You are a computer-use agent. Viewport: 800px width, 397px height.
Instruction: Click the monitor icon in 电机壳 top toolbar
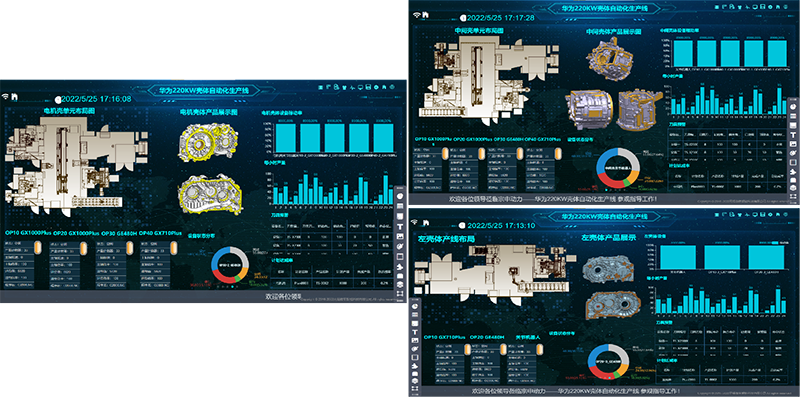pyautogui.click(x=361, y=87)
